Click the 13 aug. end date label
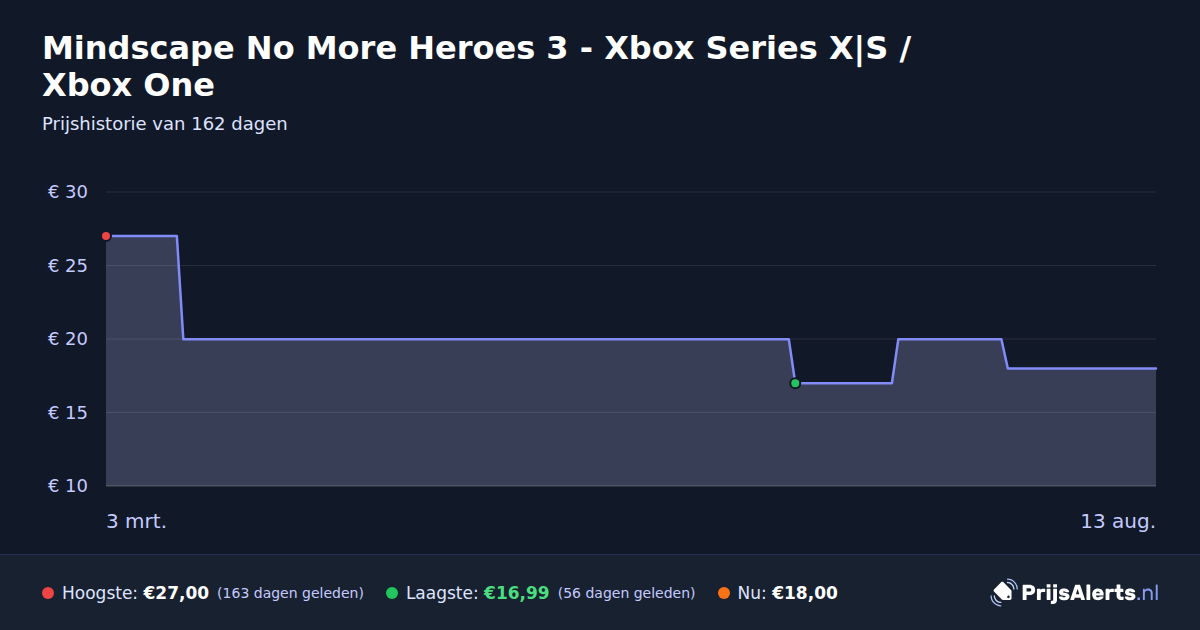The width and height of the screenshot is (1200, 630). pyautogui.click(x=1118, y=522)
